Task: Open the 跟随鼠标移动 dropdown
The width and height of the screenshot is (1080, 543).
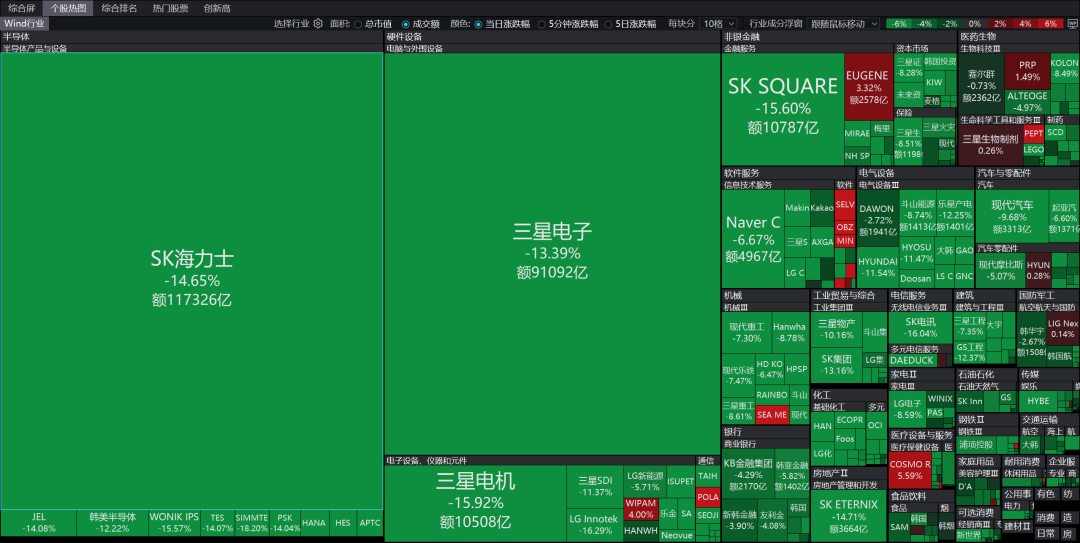Action: (844, 23)
